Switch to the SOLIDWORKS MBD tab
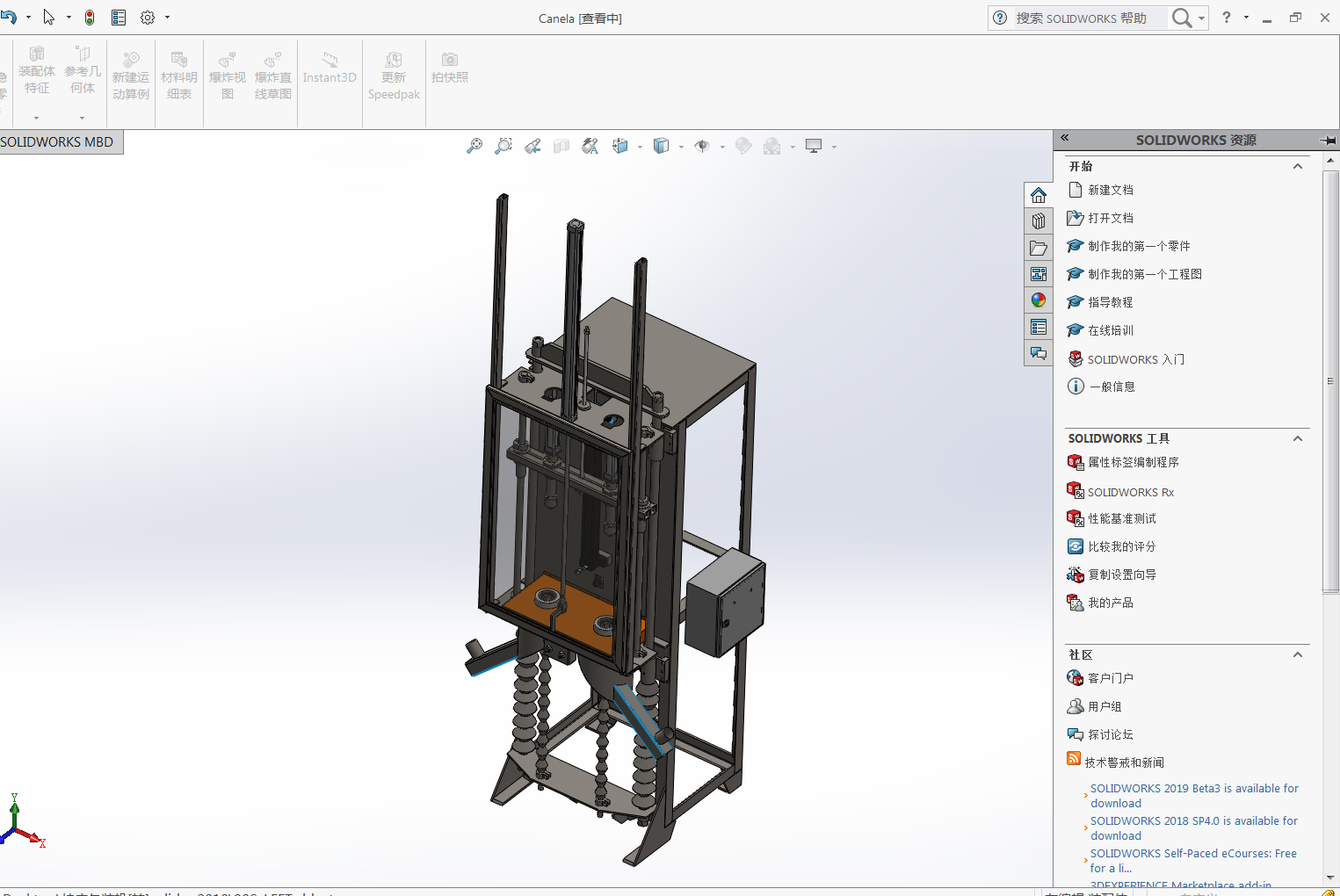Screen dimensions: 1340x896 coord(58,142)
